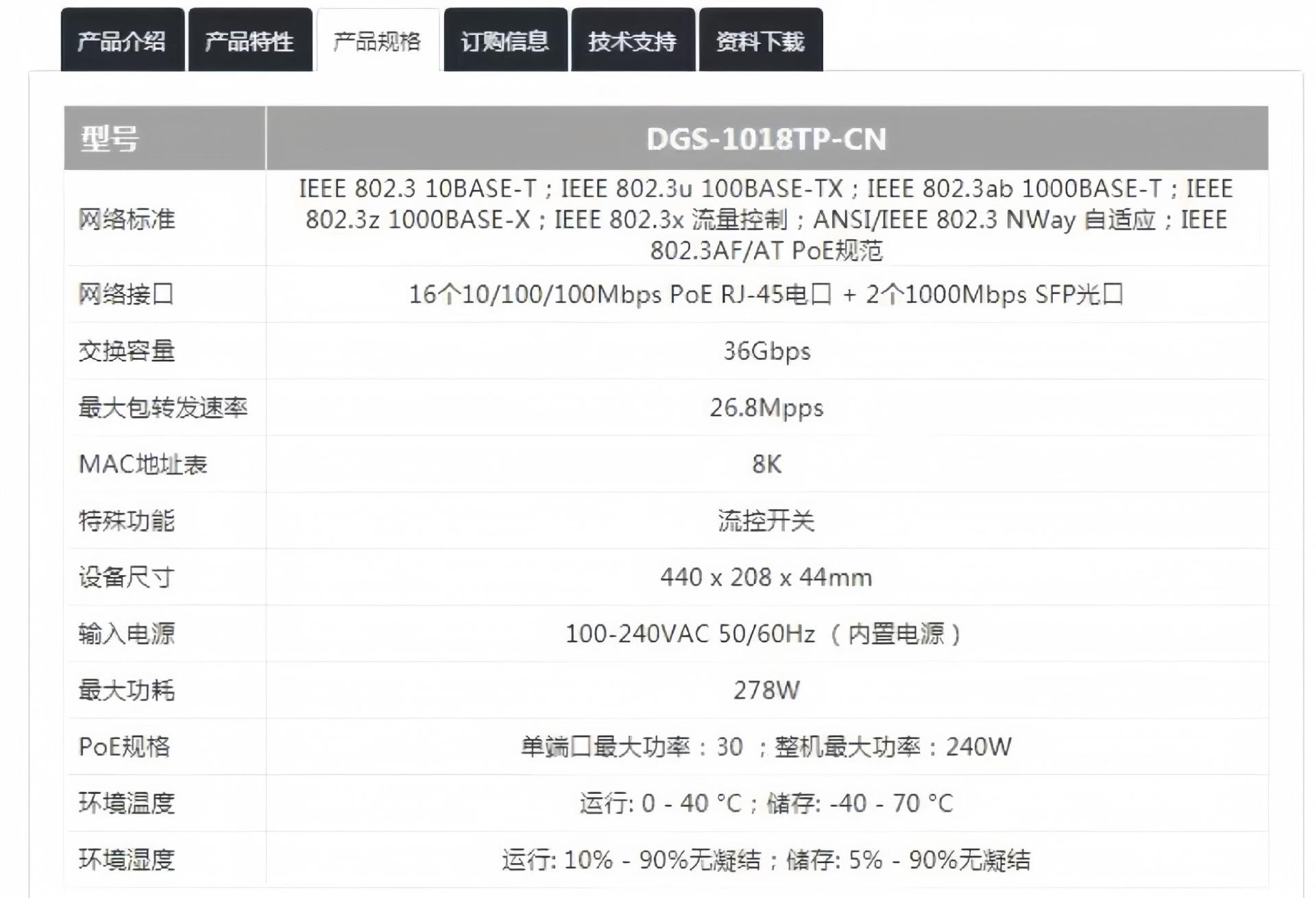Click the 输入电源 row label
This screenshot has width=1316, height=898.
tap(127, 634)
